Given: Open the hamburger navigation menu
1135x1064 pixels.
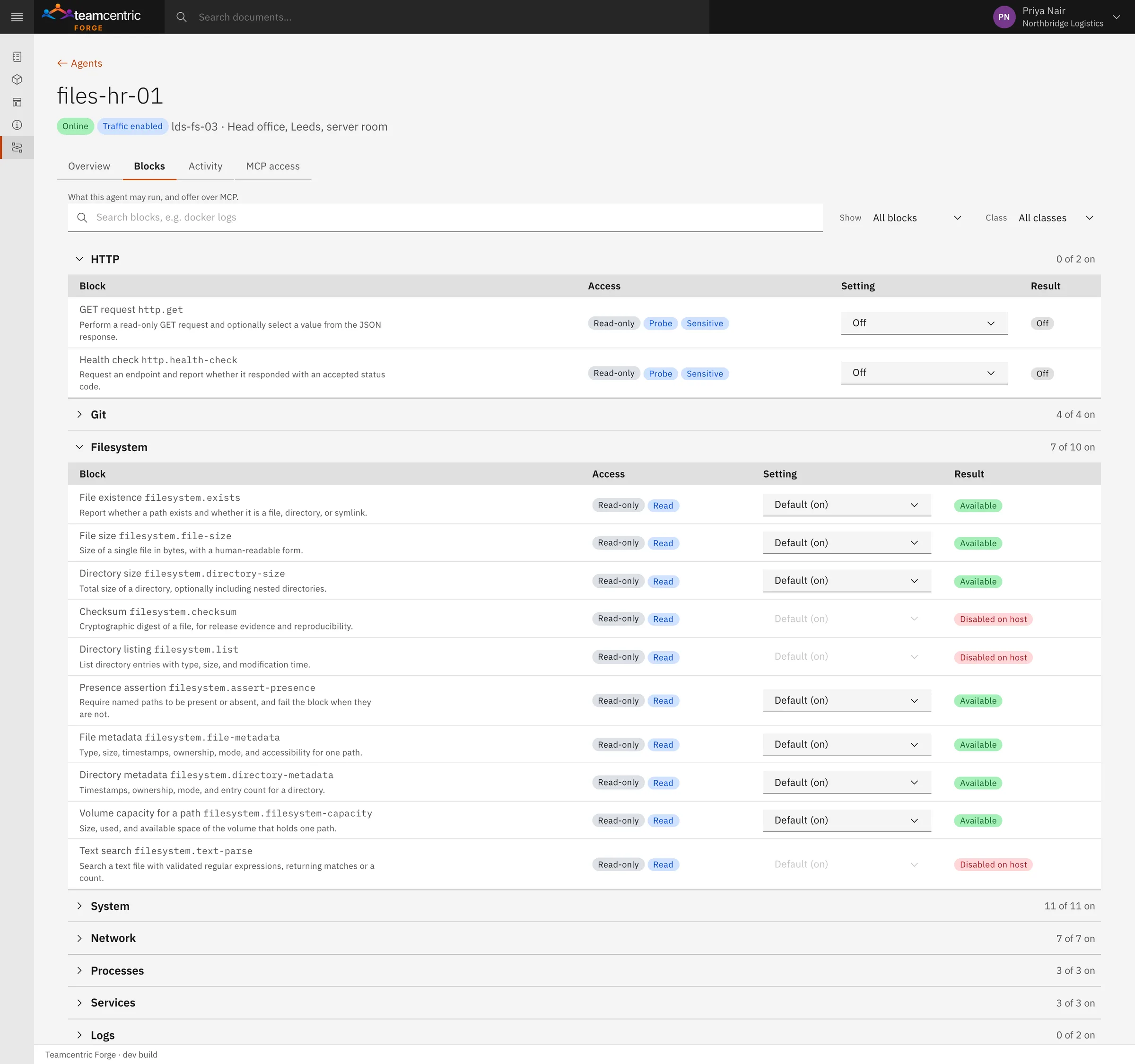Looking at the screenshot, I should (x=17, y=17).
